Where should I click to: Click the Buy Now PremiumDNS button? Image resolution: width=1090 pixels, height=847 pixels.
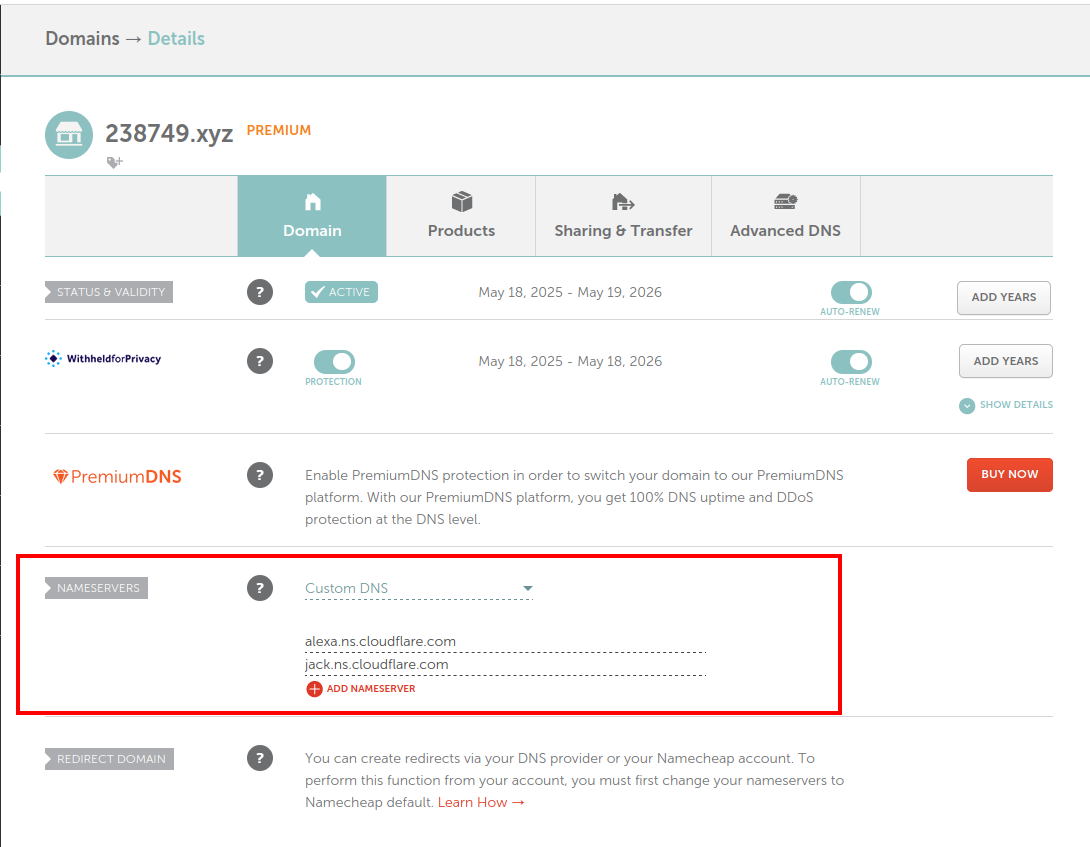pos(1009,474)
